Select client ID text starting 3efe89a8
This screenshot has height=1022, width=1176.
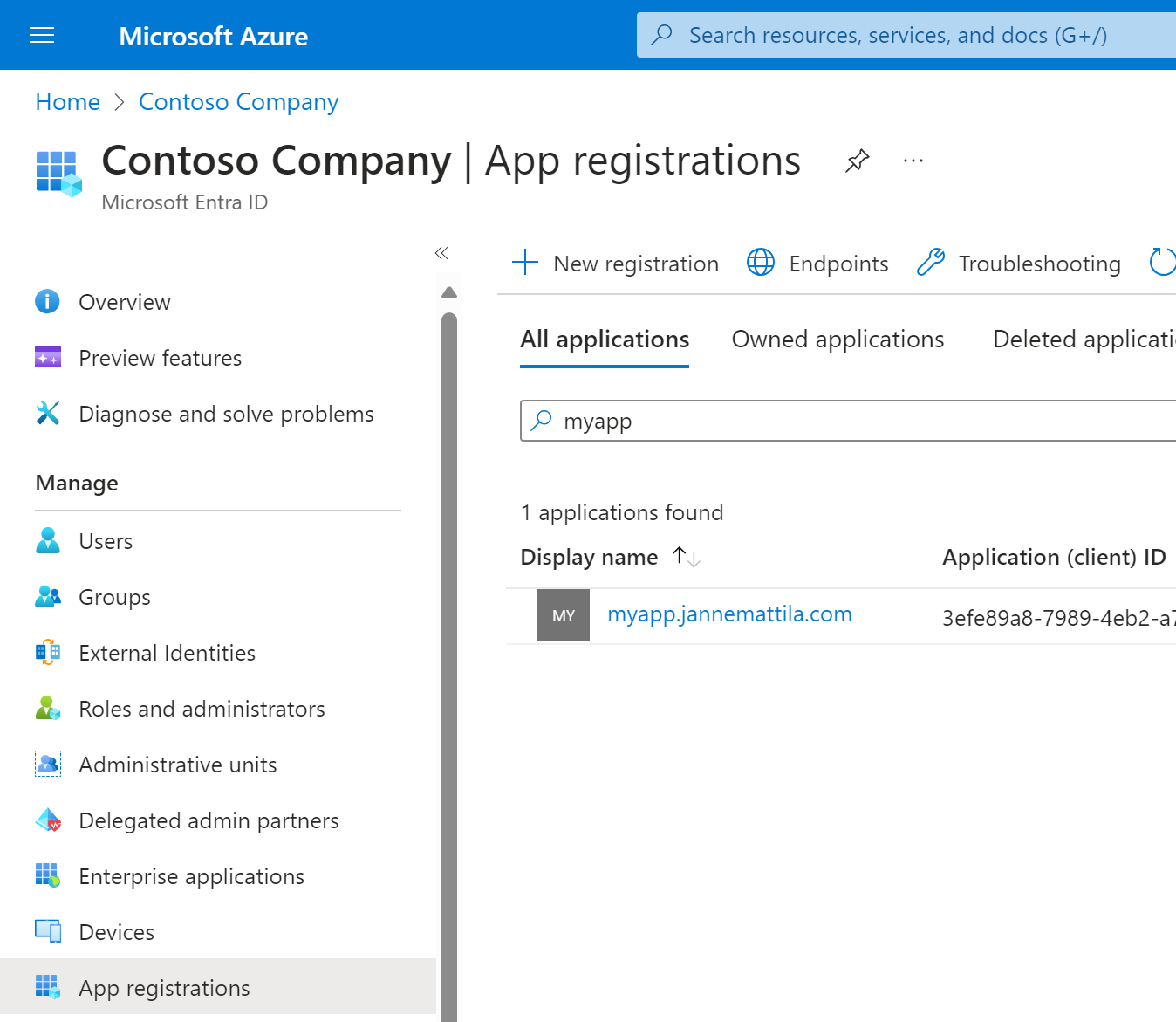tap(1058, 618)
